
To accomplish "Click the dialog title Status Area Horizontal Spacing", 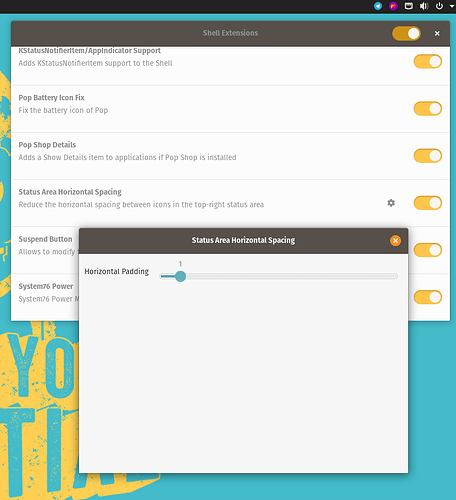I will (243, 240).
